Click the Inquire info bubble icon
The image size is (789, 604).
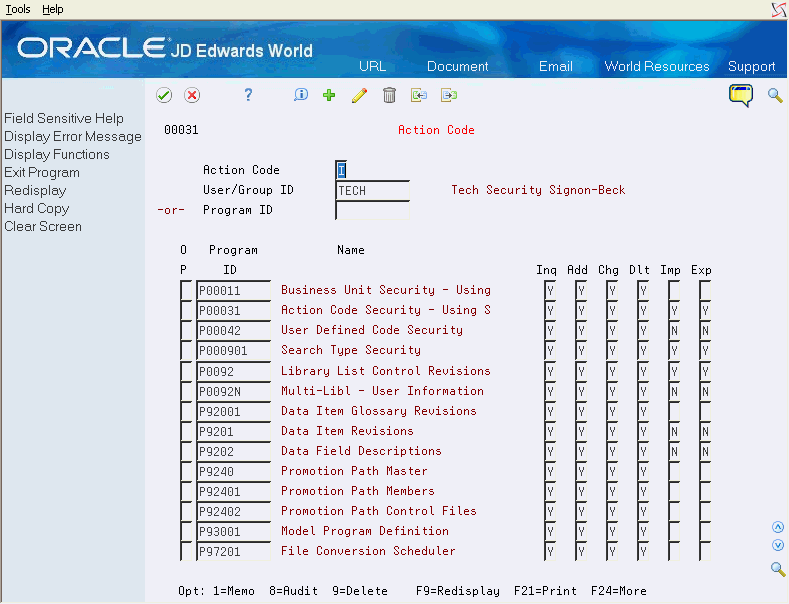(x=300, y=95)
